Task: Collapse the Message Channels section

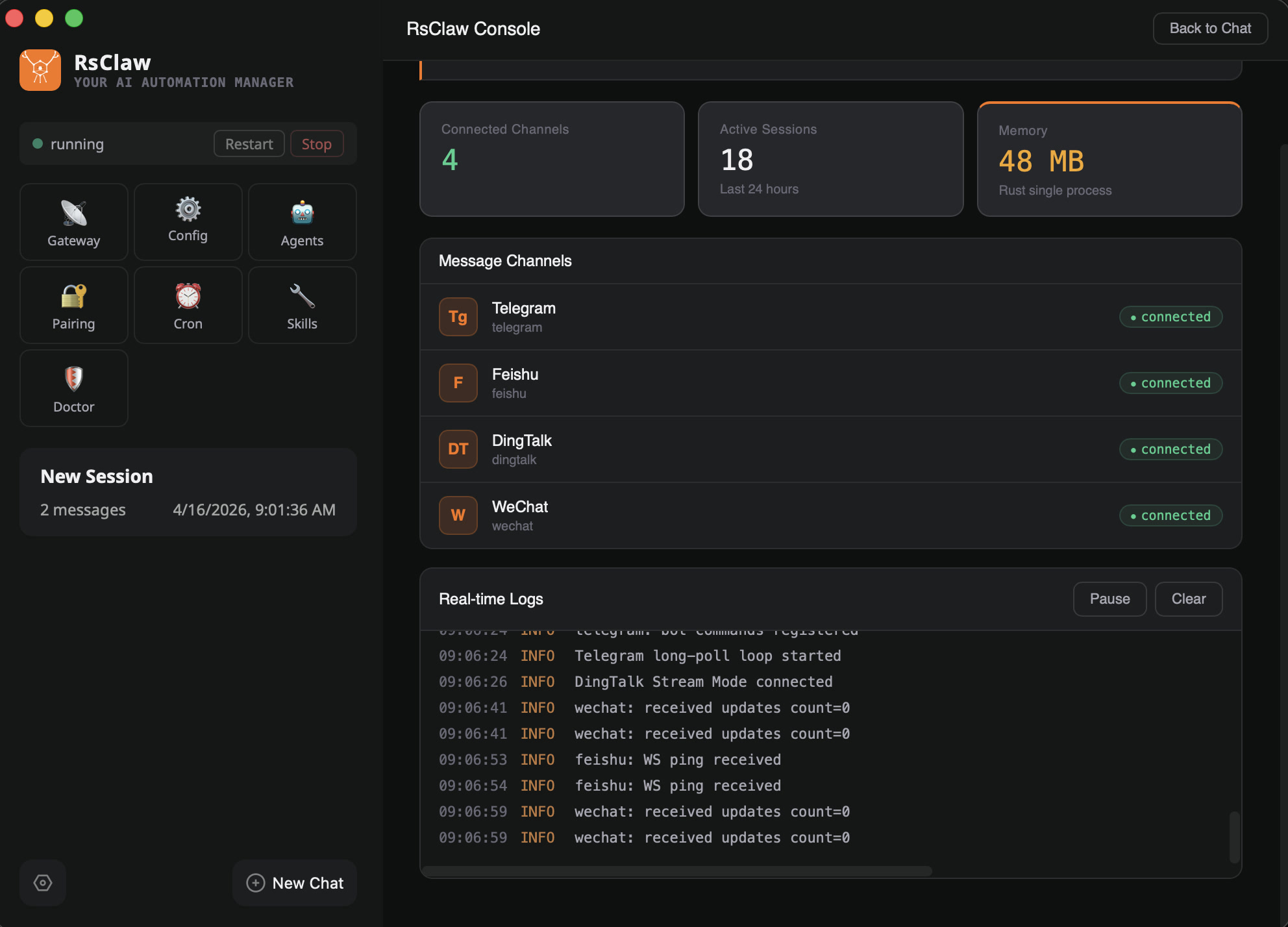Action: pos(505,261)
